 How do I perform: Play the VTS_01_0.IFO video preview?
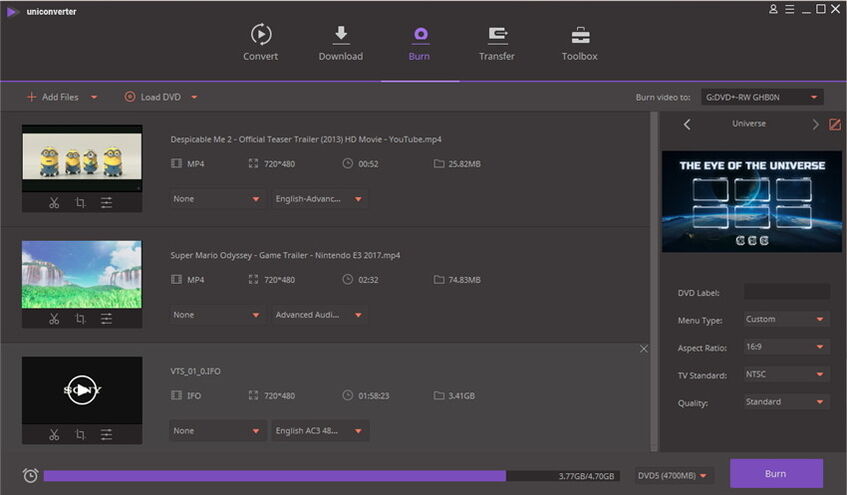82,390
